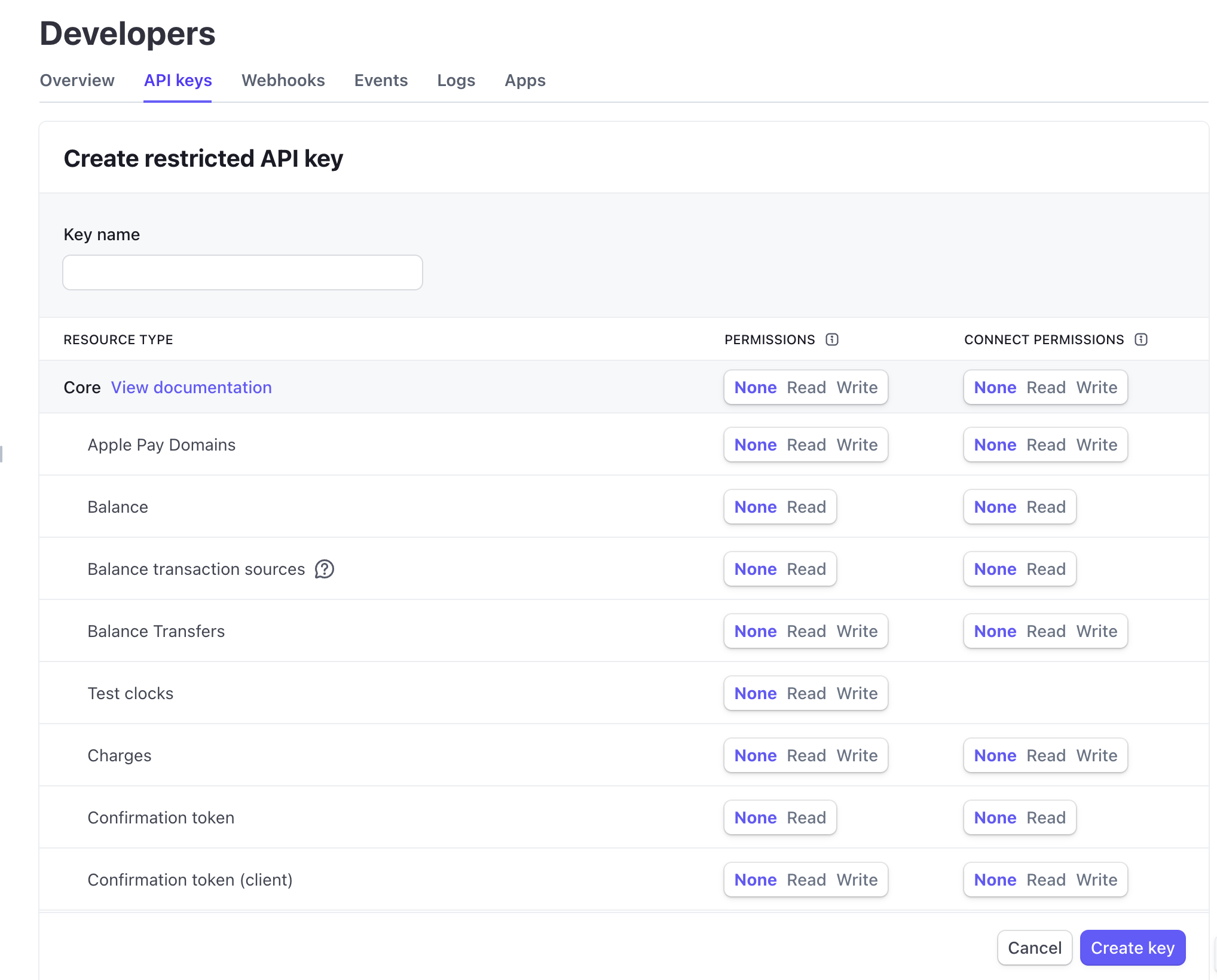The height and width of the screenshot is (980, 1217).
Task: Set Balance Transfers Connect permission to Write
Action: pos(1096,631)
